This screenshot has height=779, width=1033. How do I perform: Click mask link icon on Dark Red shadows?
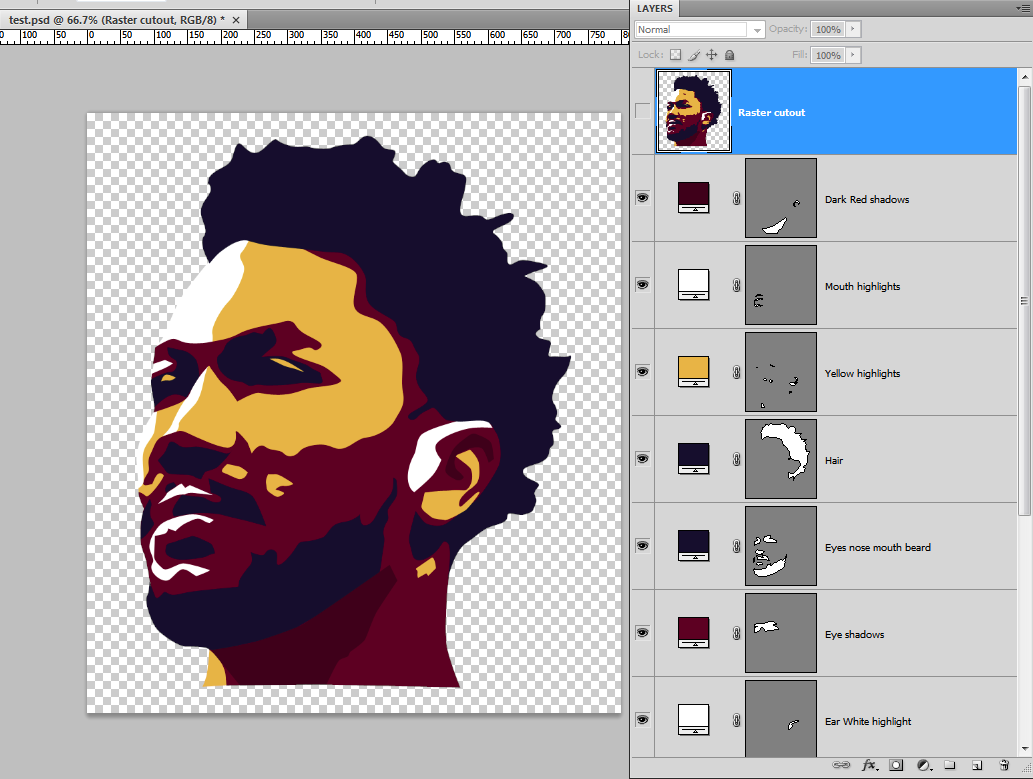(737, 198)
